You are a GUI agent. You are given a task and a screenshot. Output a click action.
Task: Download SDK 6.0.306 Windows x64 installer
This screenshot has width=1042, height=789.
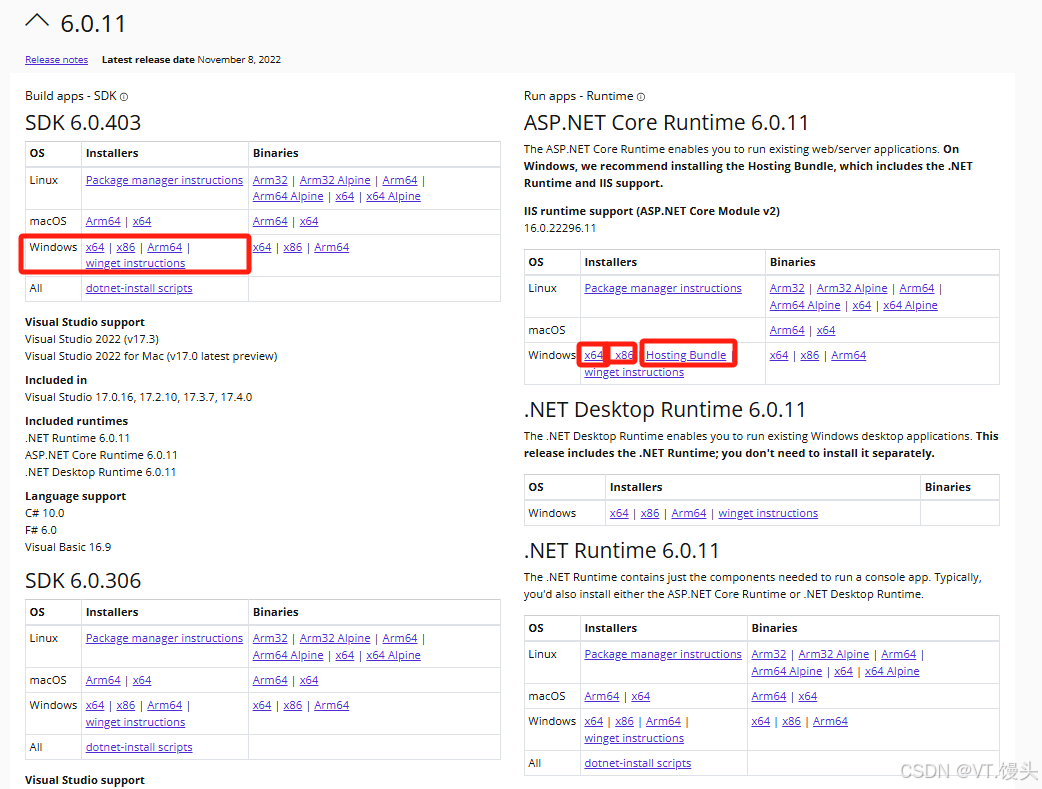click(x=95, y=705)
